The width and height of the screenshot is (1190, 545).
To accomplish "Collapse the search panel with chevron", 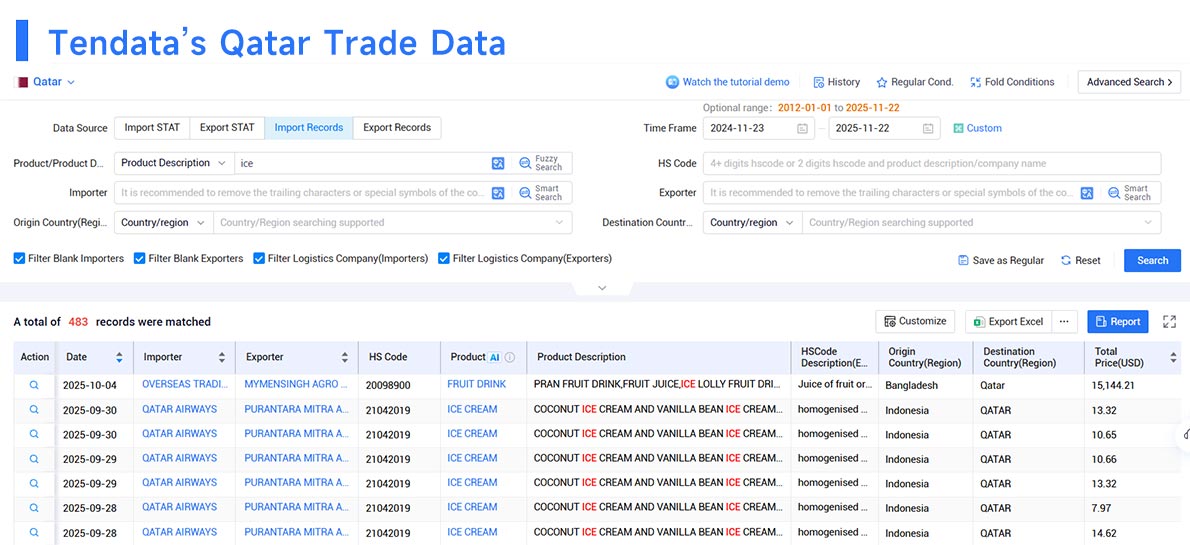I will pyautogui.click(x=602, y=288).
